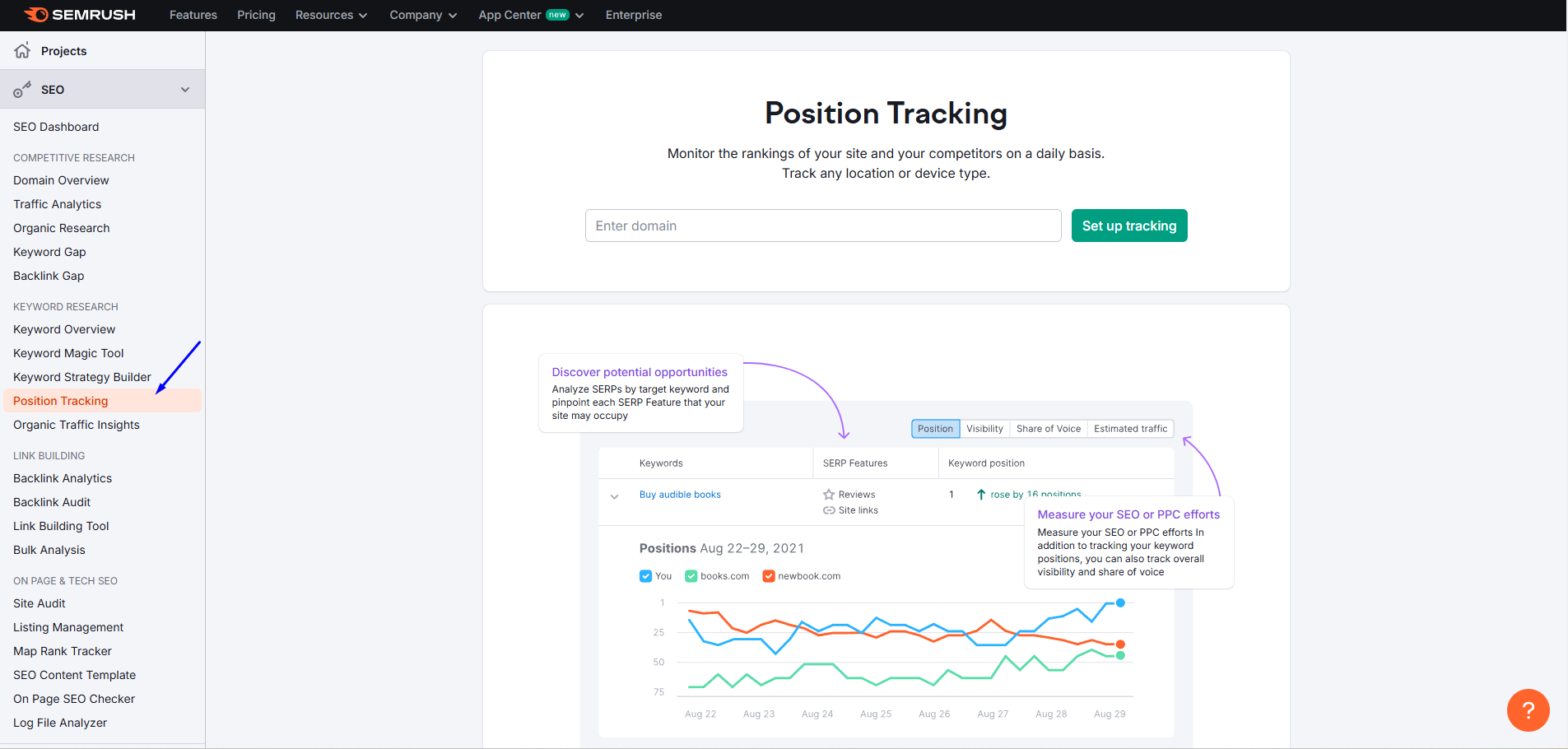
Task: Open Keyword Magic Tool in sidebar
Action: point(68,353)
